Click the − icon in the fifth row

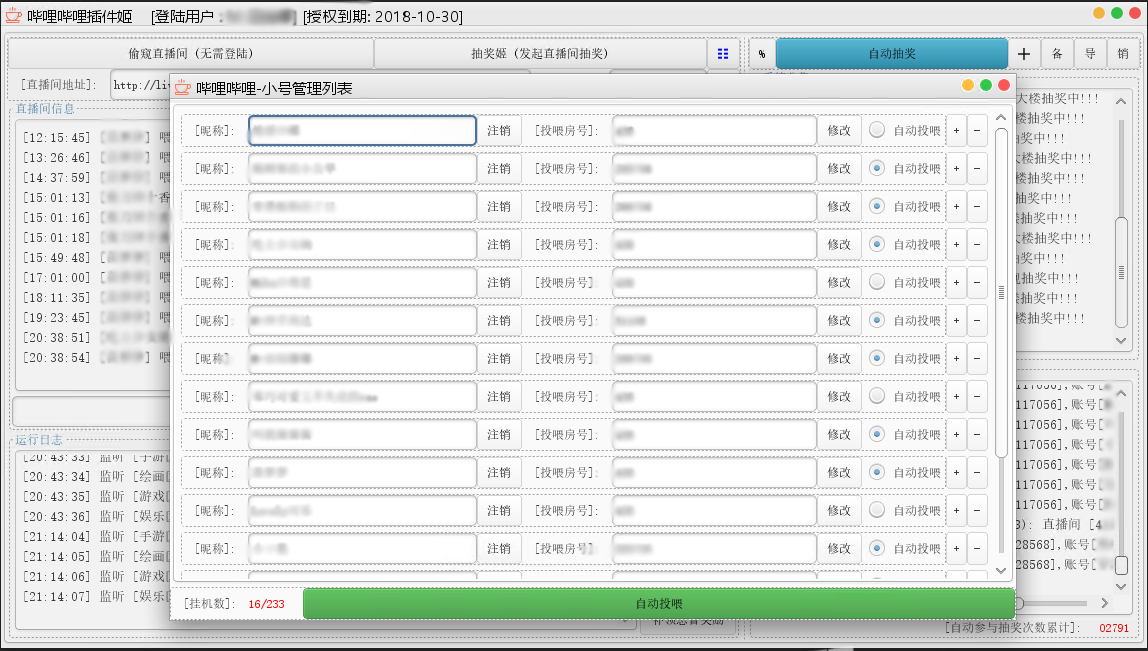(977, 282)
